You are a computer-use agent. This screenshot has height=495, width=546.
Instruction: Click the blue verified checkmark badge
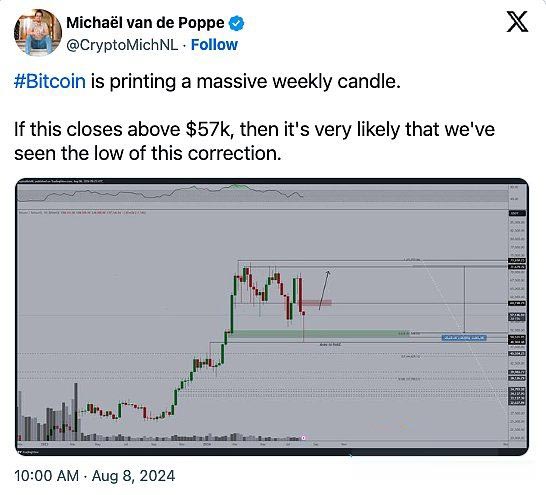pyautogui.click(x=236, y=23)
